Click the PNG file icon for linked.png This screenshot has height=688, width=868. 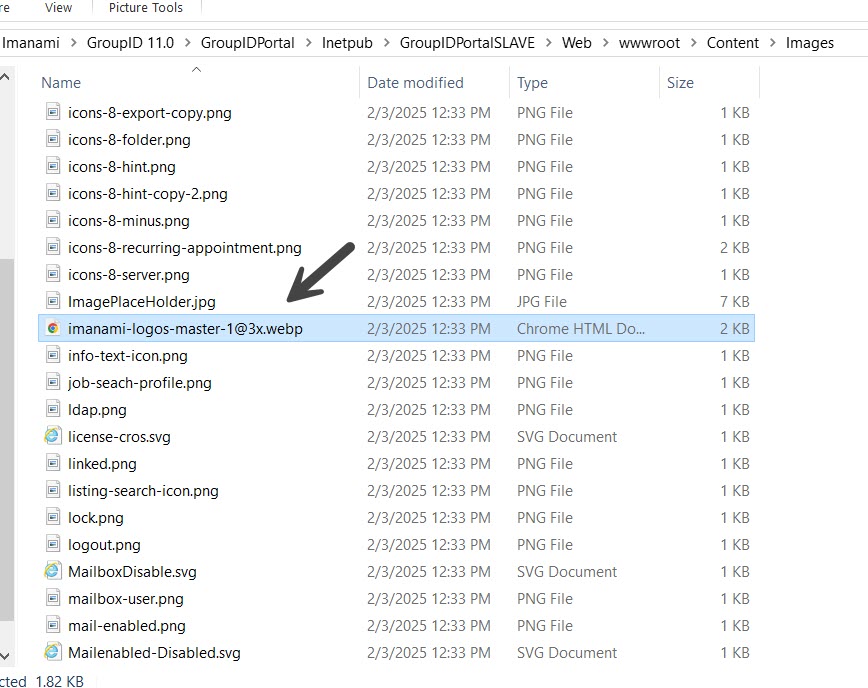coord(52,463)
